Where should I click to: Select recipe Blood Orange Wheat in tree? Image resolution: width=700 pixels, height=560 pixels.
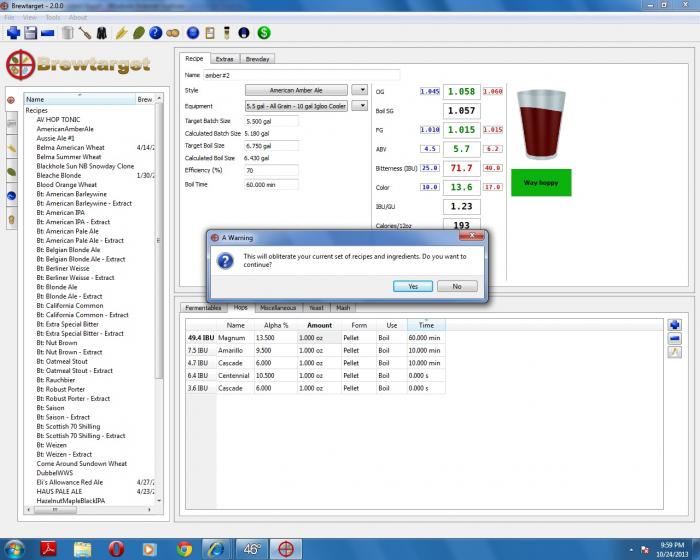(x=66, y=185)
